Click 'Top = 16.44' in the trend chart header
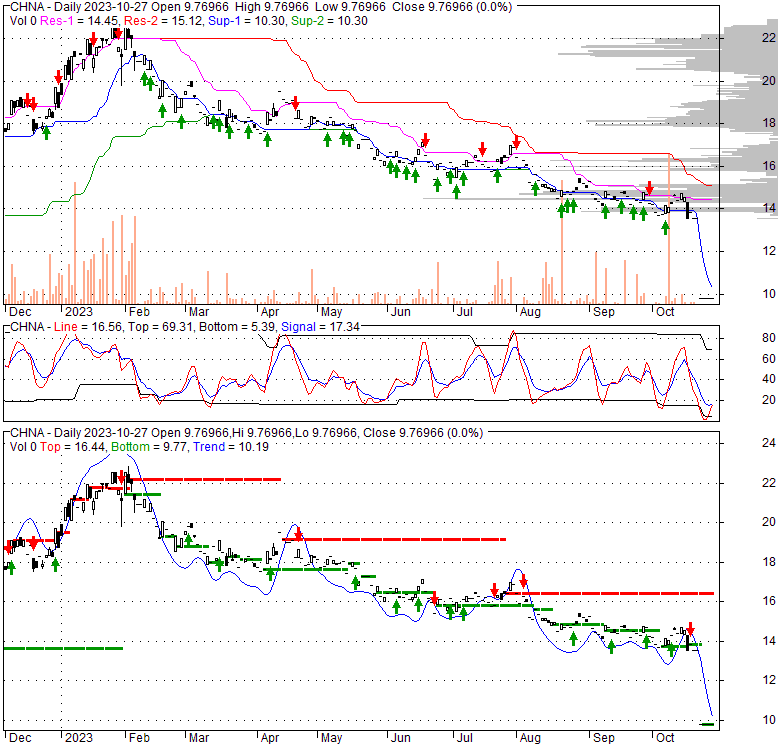Screen dimensions: 780x745 73,447
